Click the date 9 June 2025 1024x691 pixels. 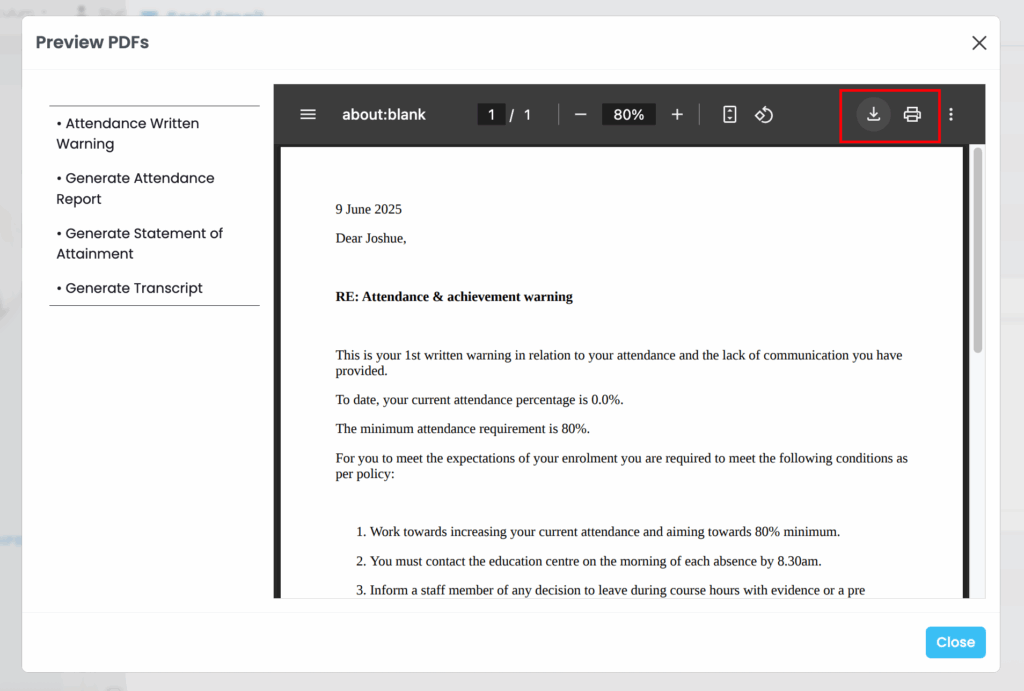pos(368,209)
